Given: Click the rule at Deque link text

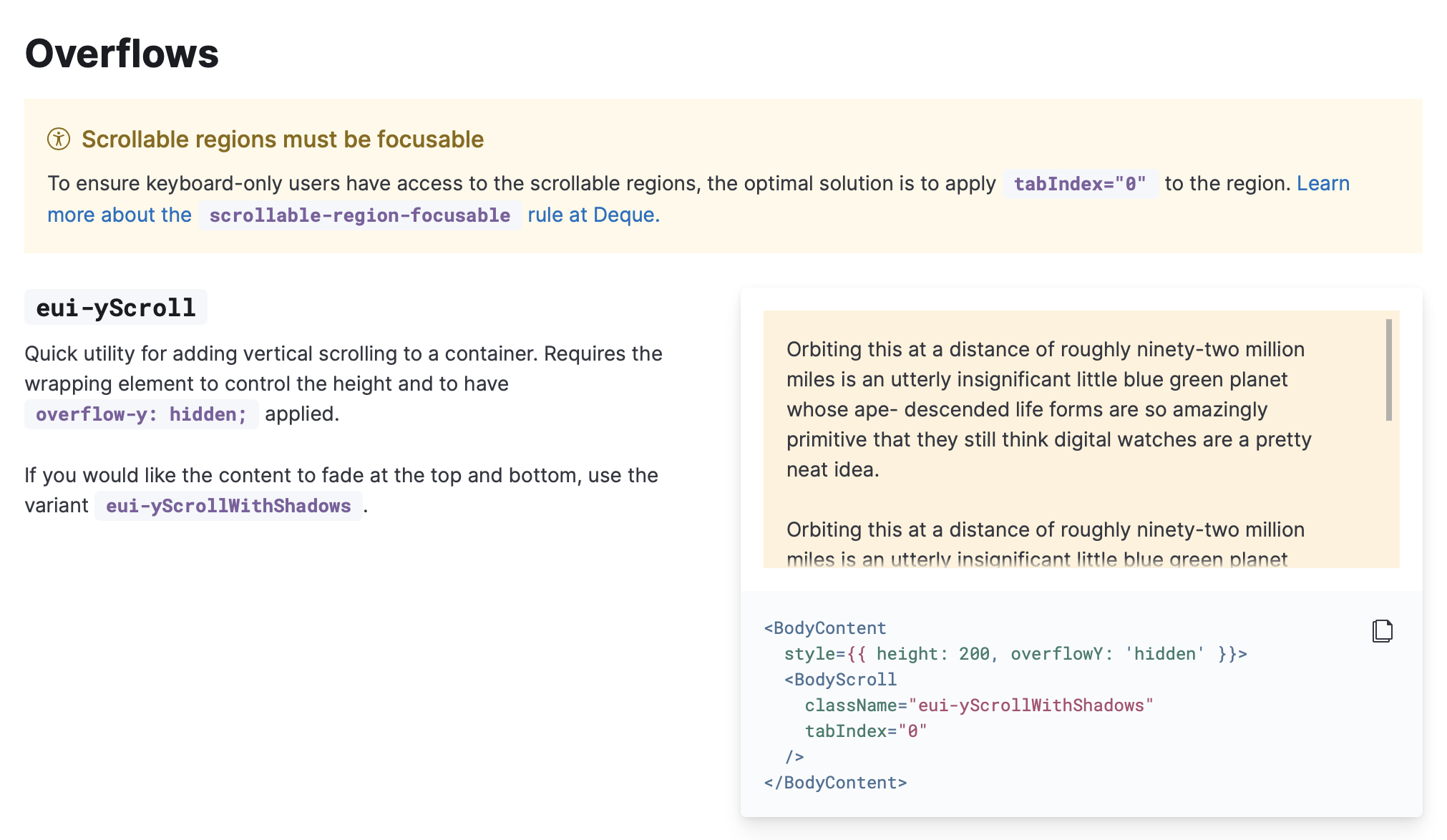Looking at the screenshot, I should (593, 215).
